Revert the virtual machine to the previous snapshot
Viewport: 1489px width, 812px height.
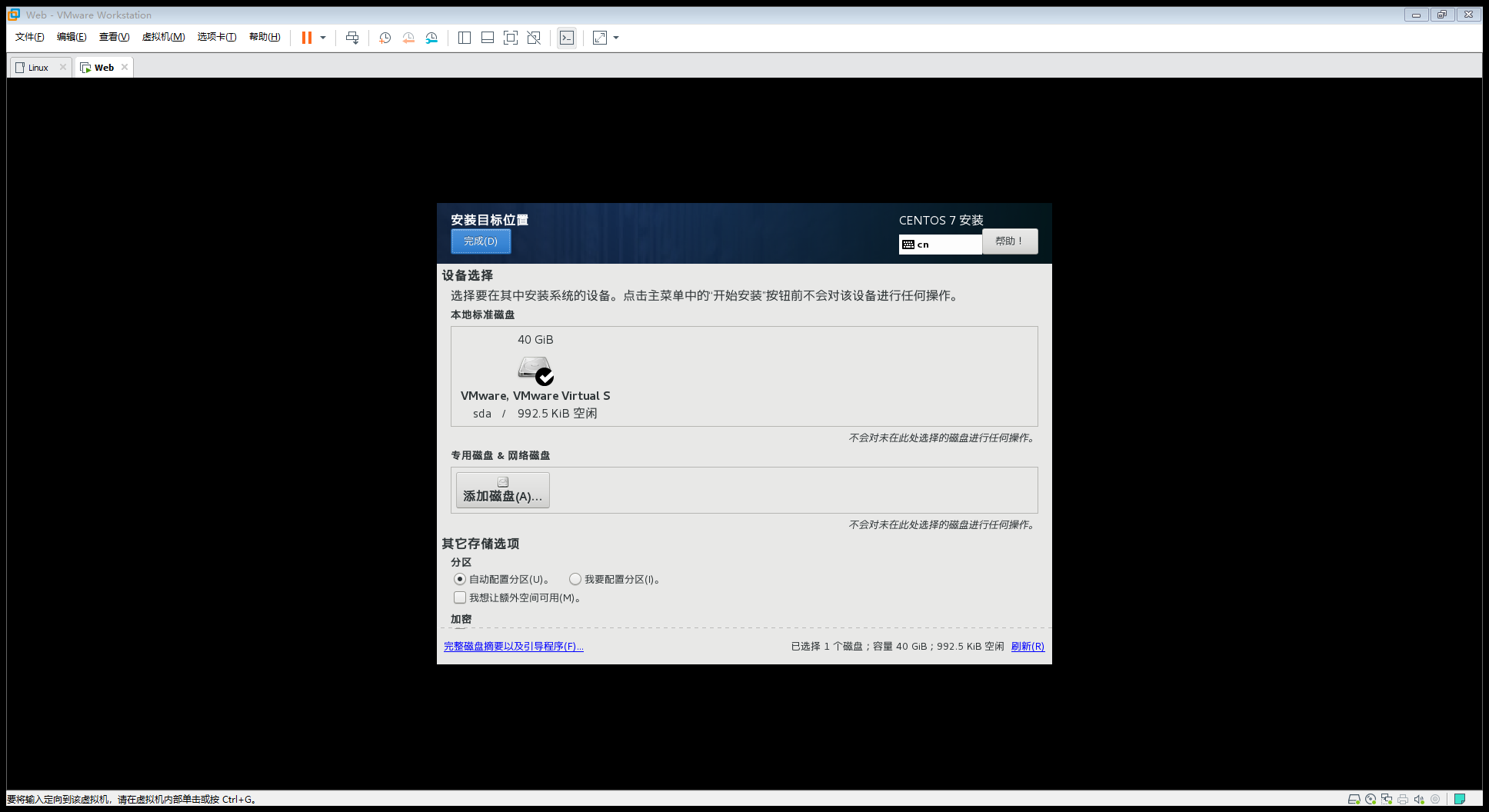[408, 38]
